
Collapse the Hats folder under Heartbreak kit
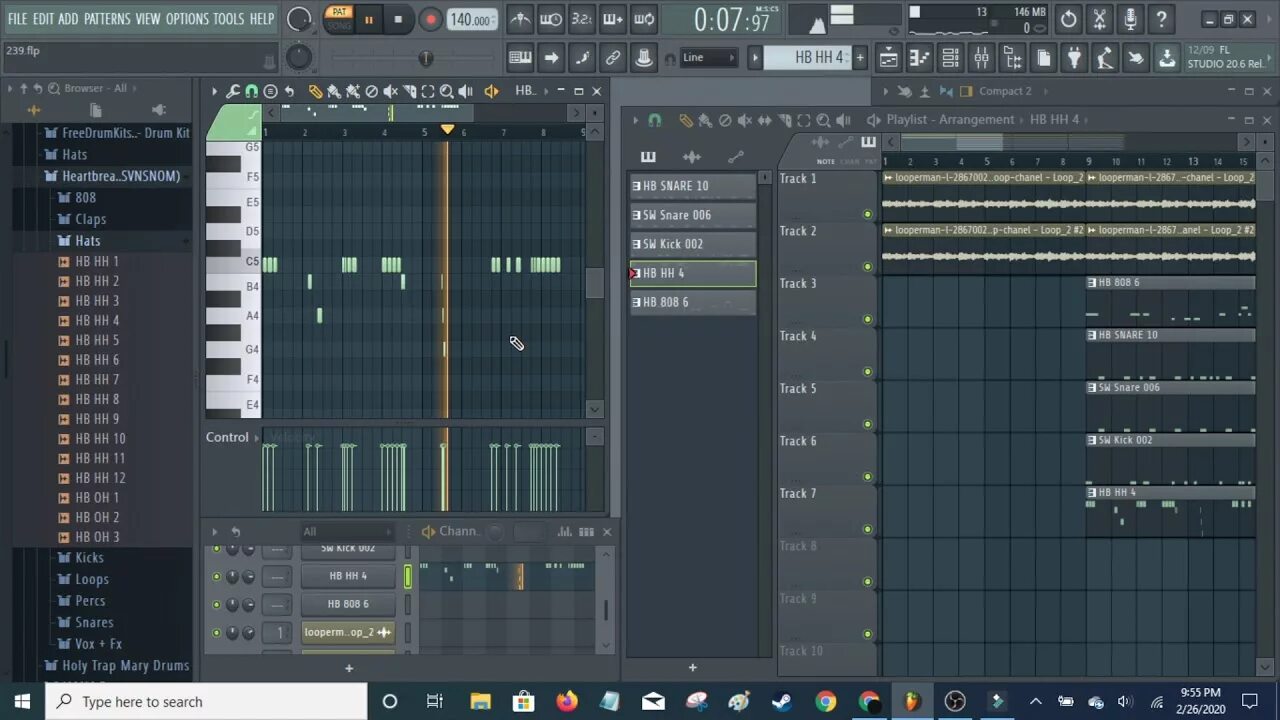click(87, 241)
